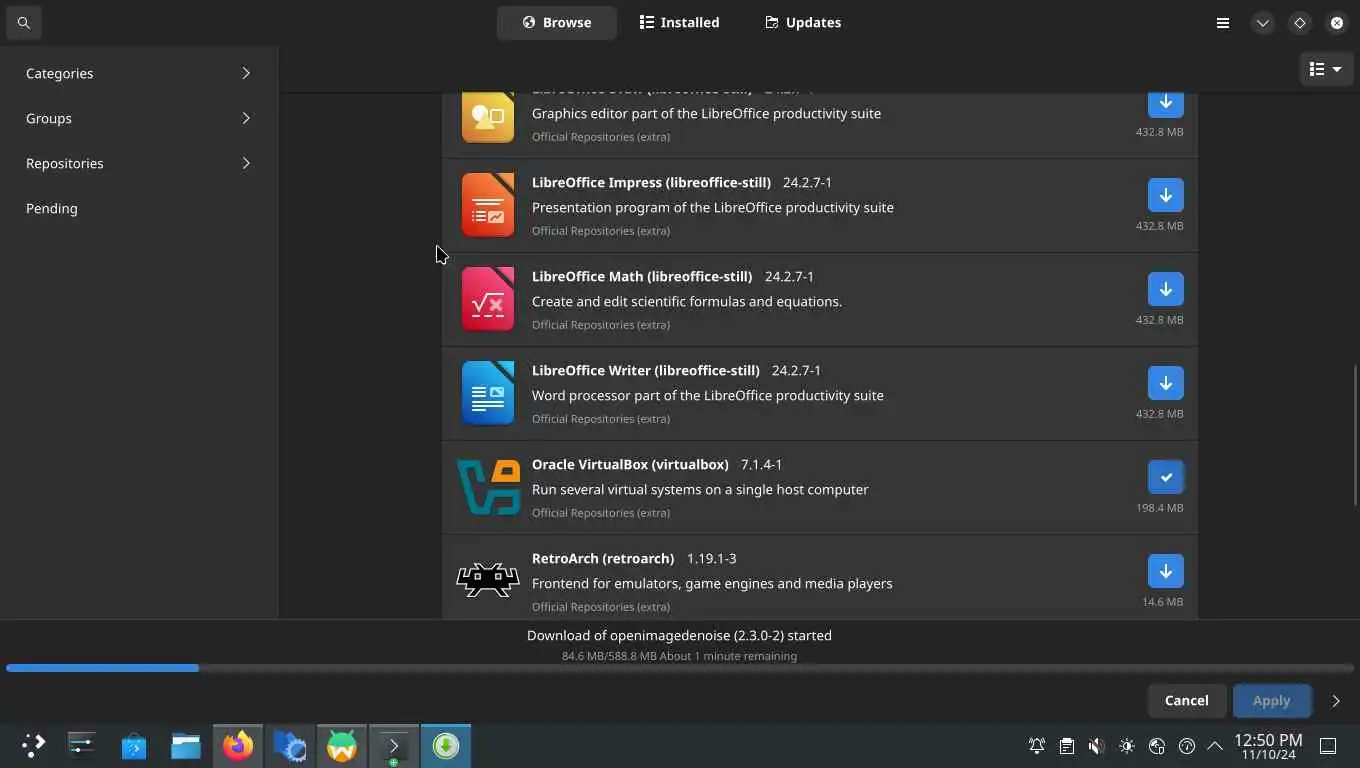The width and height of the screenshot is (1360, 768).
Task: Open notifications bell in system tray
Action: [1037, 746]
